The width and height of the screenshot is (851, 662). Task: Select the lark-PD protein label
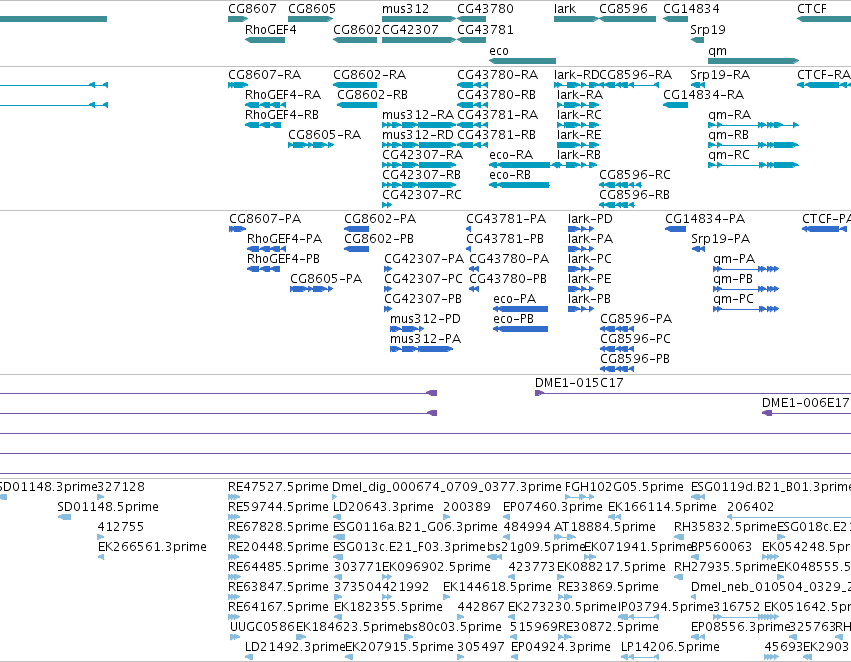click(x=590, y=219)
